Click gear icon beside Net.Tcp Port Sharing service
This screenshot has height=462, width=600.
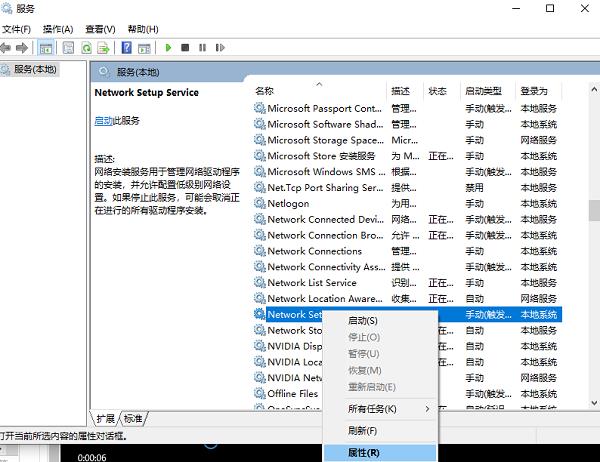pyautogui.click(x=259, y=188)
